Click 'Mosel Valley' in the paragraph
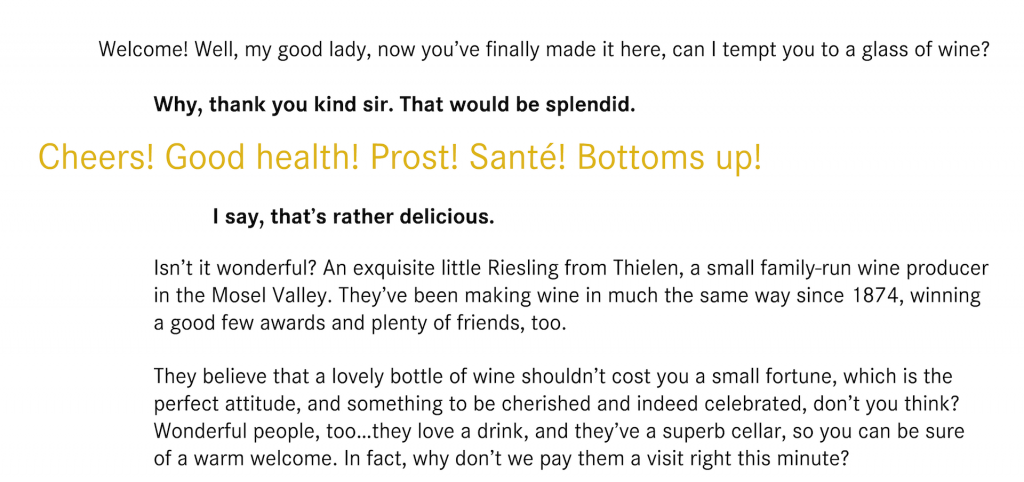This screenshot has height=482, width=1024. [x=268, y=296]
